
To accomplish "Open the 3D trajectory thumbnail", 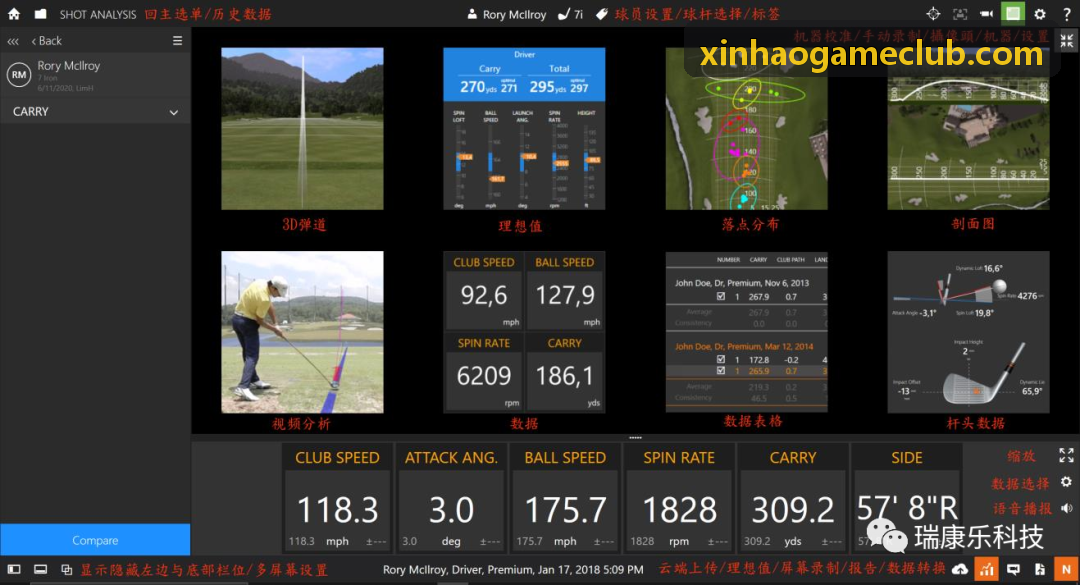I will tap(302, 129).
